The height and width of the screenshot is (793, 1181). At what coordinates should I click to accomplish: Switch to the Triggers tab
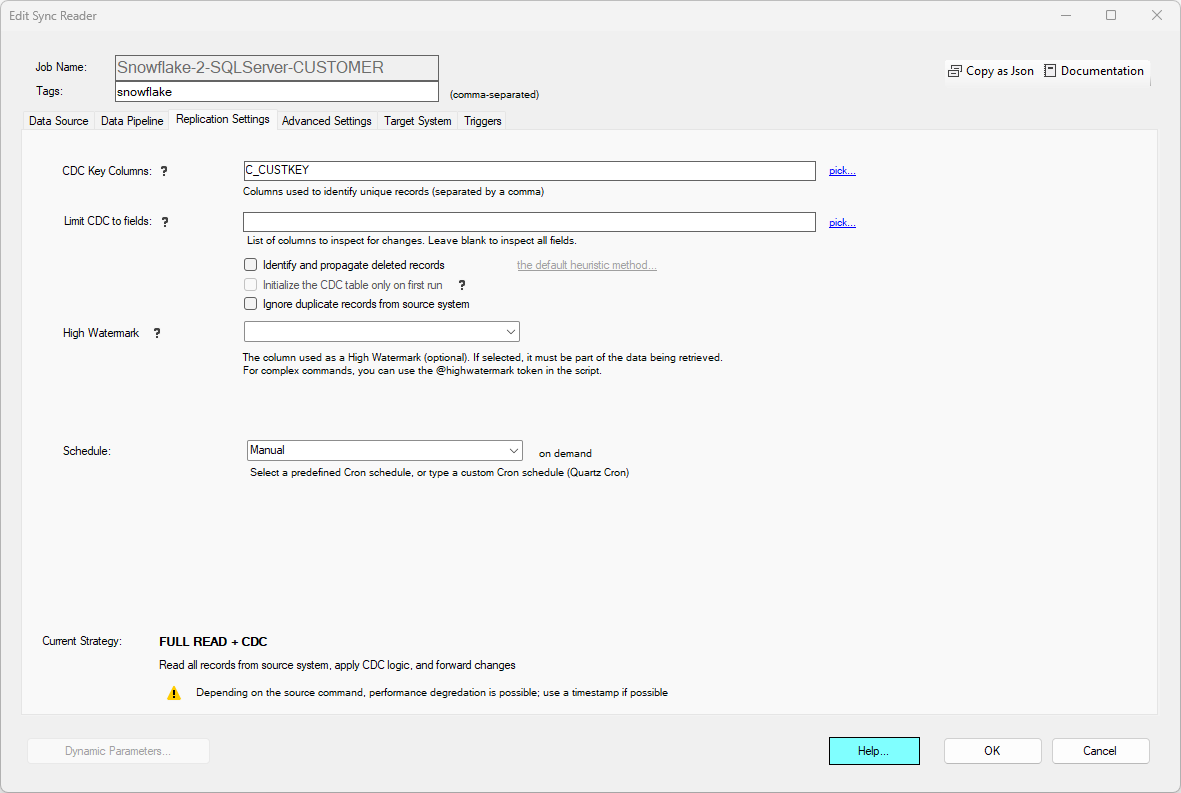pyautogui.click(x=483, y=120)
